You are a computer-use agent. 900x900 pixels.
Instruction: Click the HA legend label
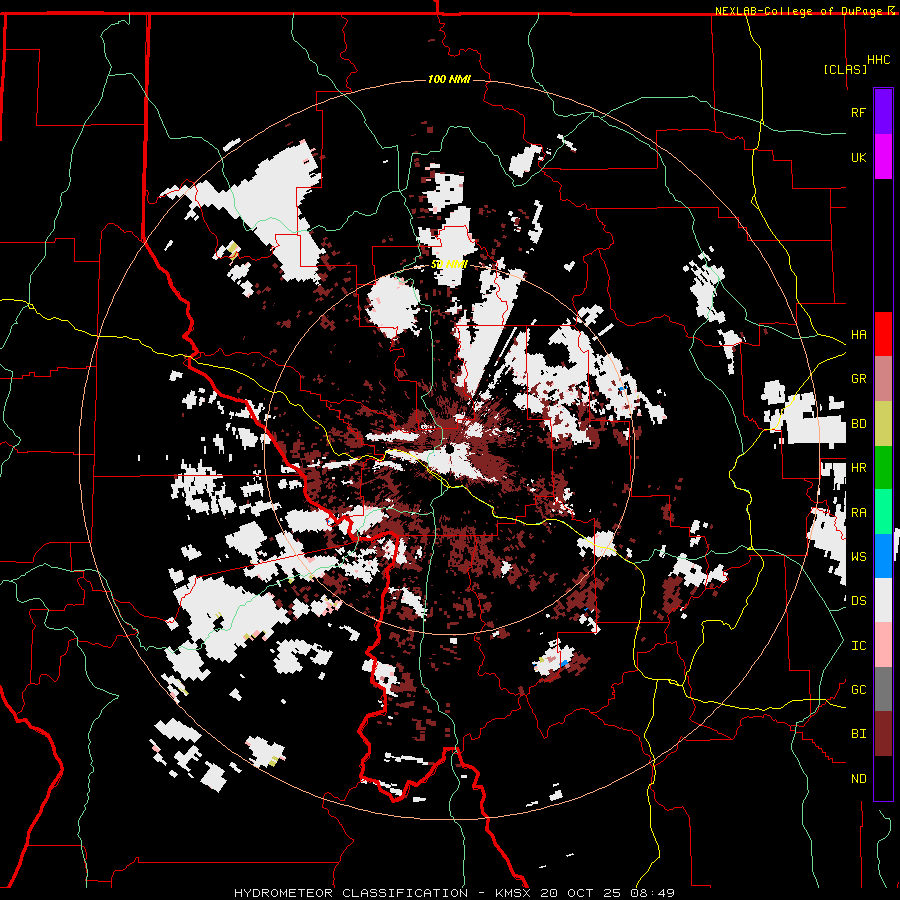pyautogui.click(x=858, y=334)
